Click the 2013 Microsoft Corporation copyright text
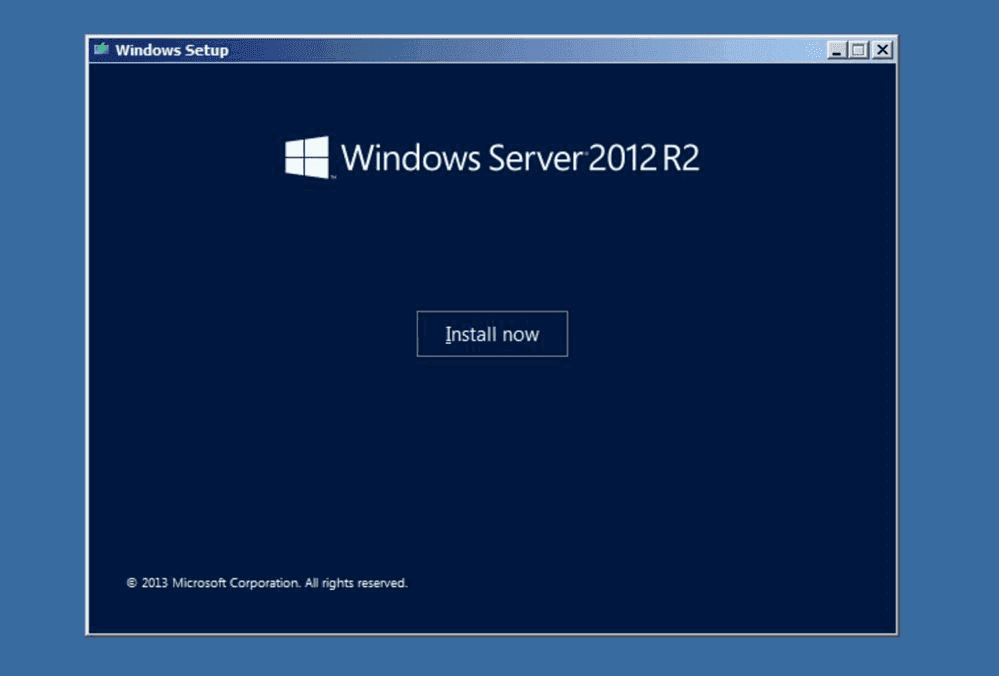Image resolution: width=999 pixels, height=676 pixels. 267,583
